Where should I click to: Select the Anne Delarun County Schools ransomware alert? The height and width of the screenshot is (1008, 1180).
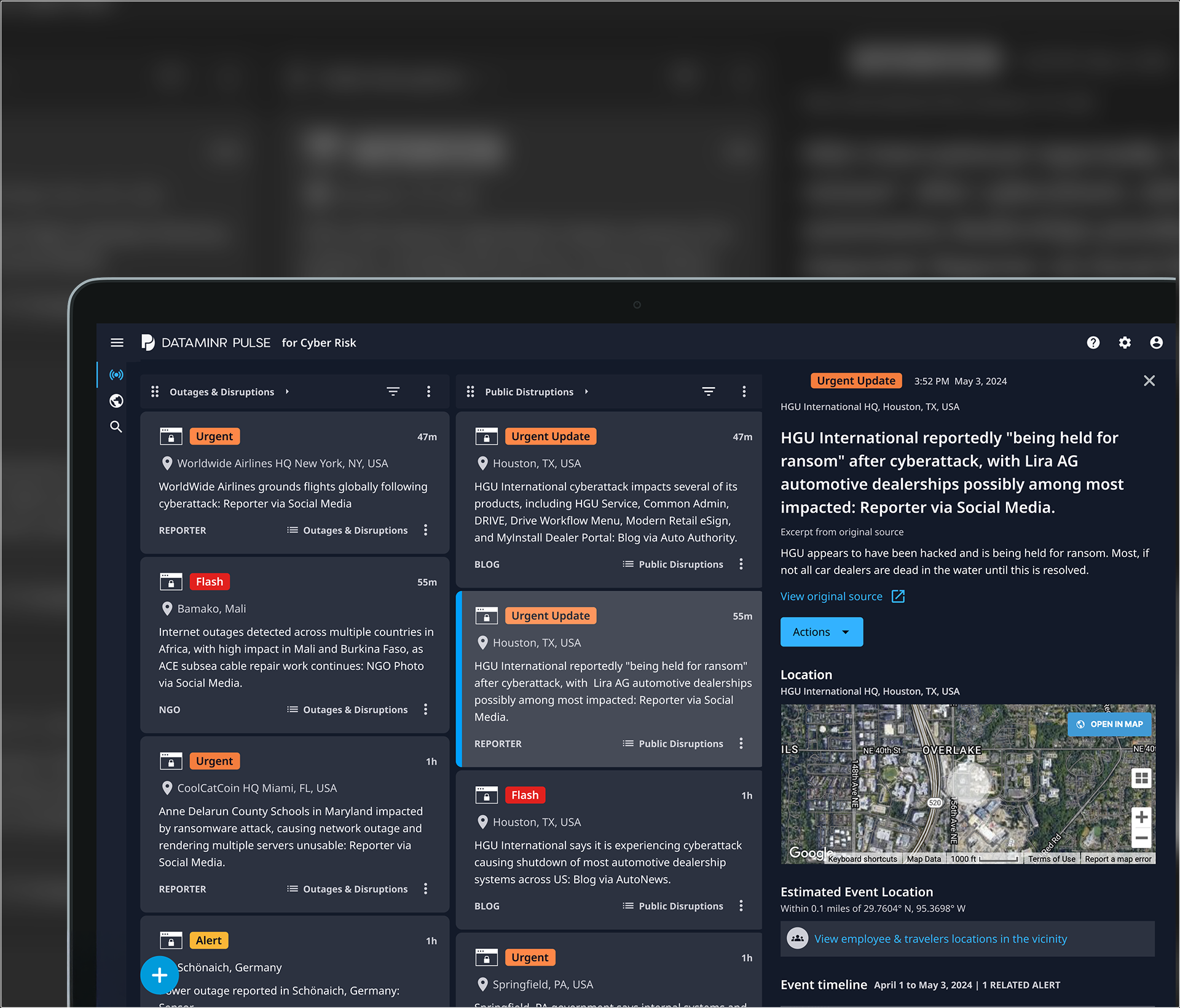pos(291,837)
